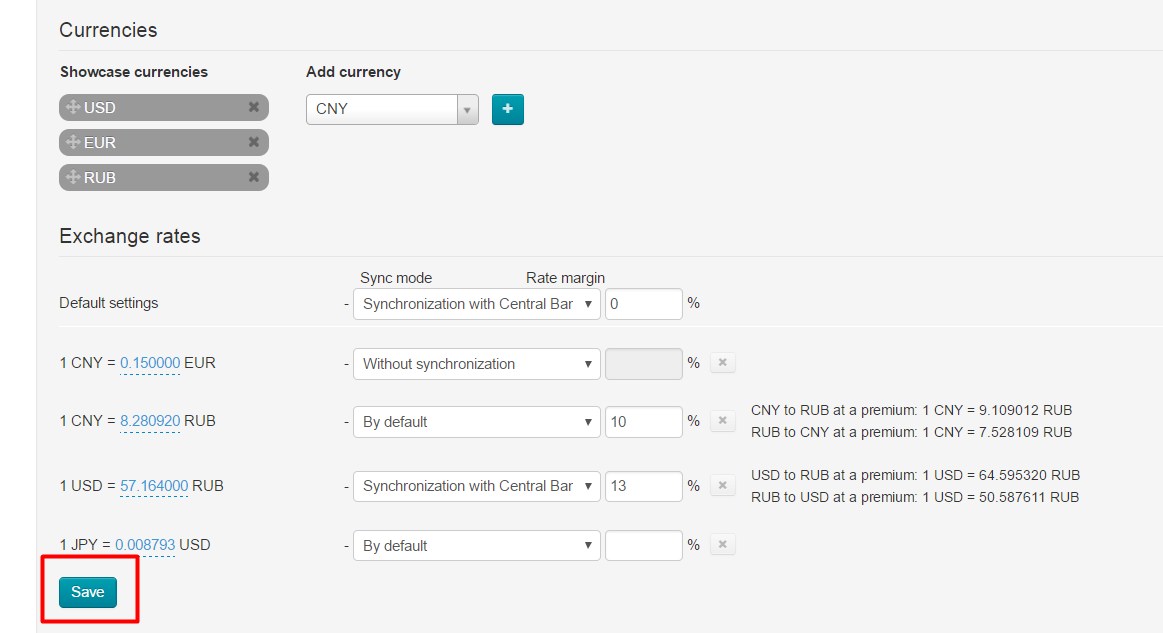The width and height of the screenshot is (1163, 633).
Task: Grab the move handle on EUR
Action: pyautogui.click(x=73, y=142)
